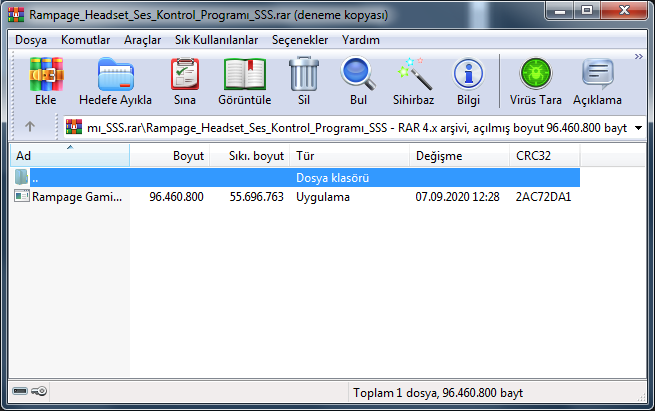This screenshot has width=655, height=411.
Task: Show archive Bilgi info icon
Action: click(x=468, y=74)
